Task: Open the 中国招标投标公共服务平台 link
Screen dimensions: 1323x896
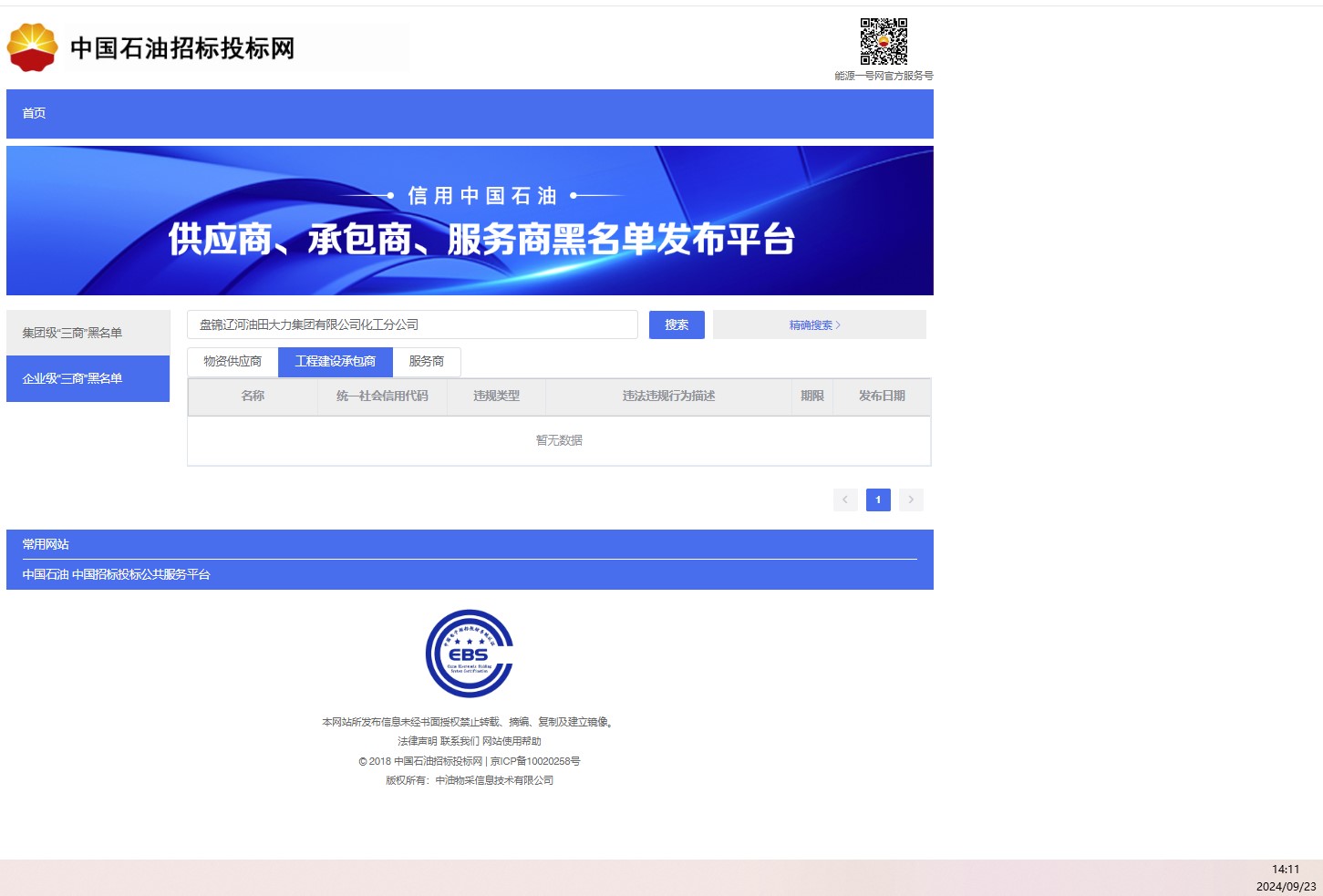Action: (141, 574)
